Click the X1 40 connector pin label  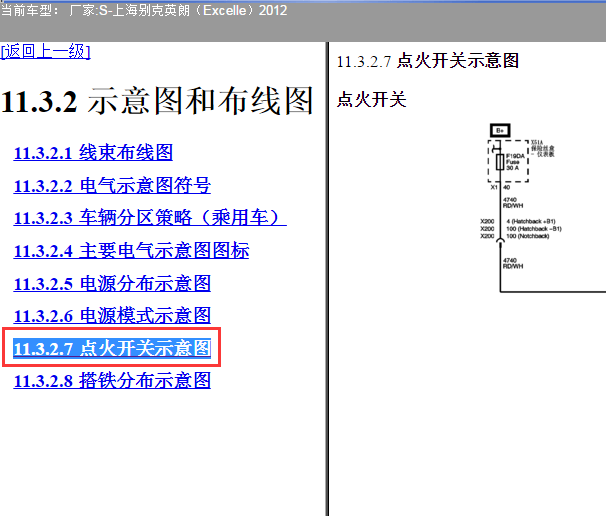tap(500, 187)
